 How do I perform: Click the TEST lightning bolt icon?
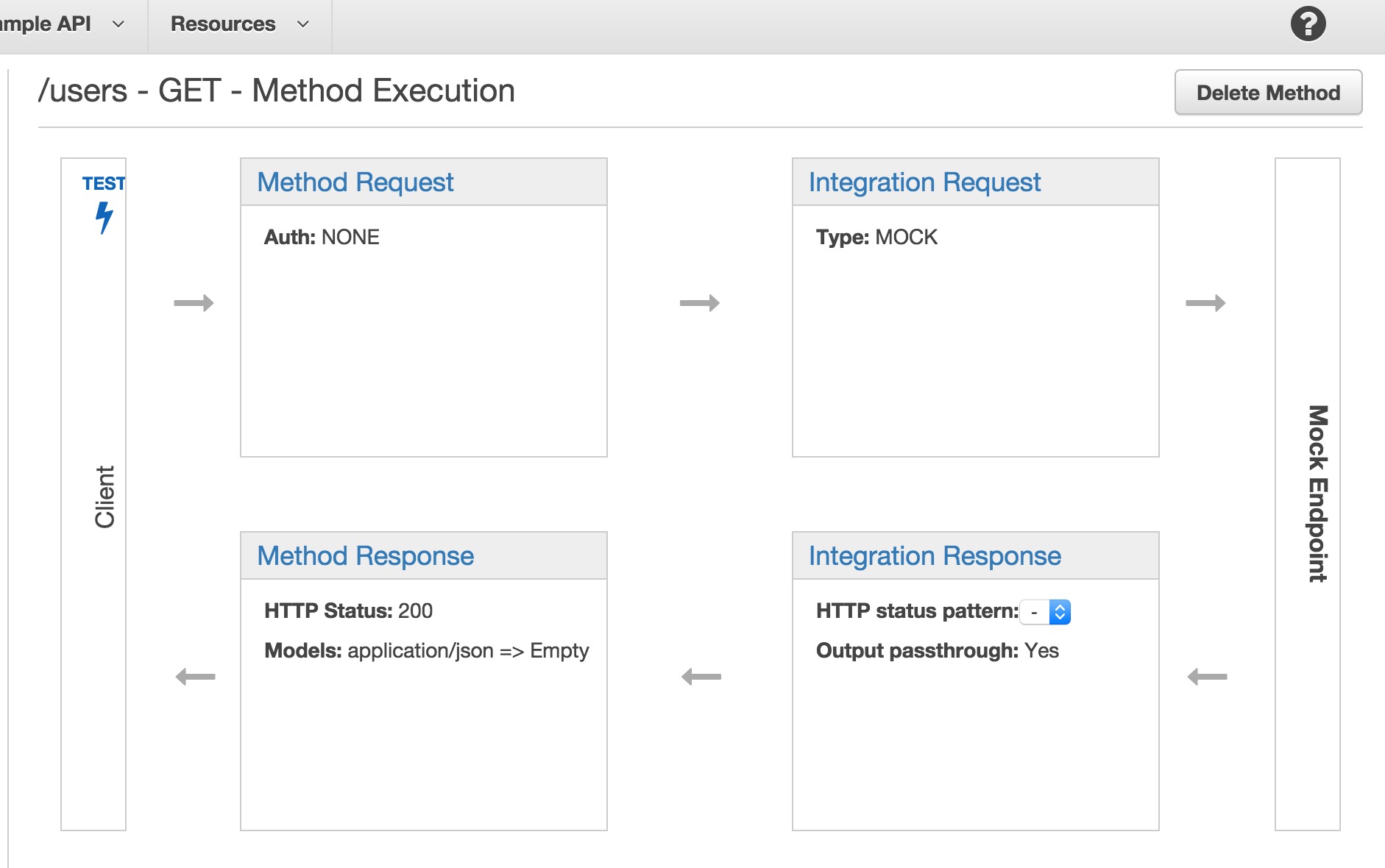click(x=103, y=217)
